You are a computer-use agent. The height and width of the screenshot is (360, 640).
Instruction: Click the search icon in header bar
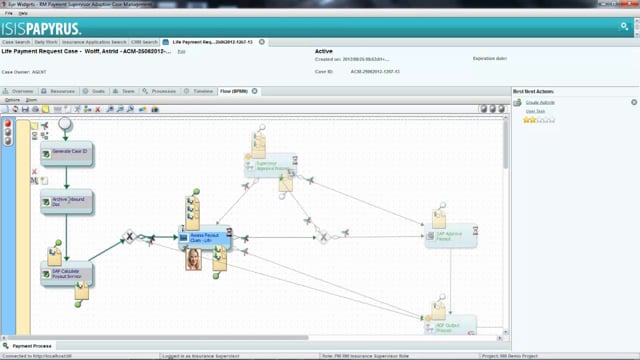click(624, 27)
